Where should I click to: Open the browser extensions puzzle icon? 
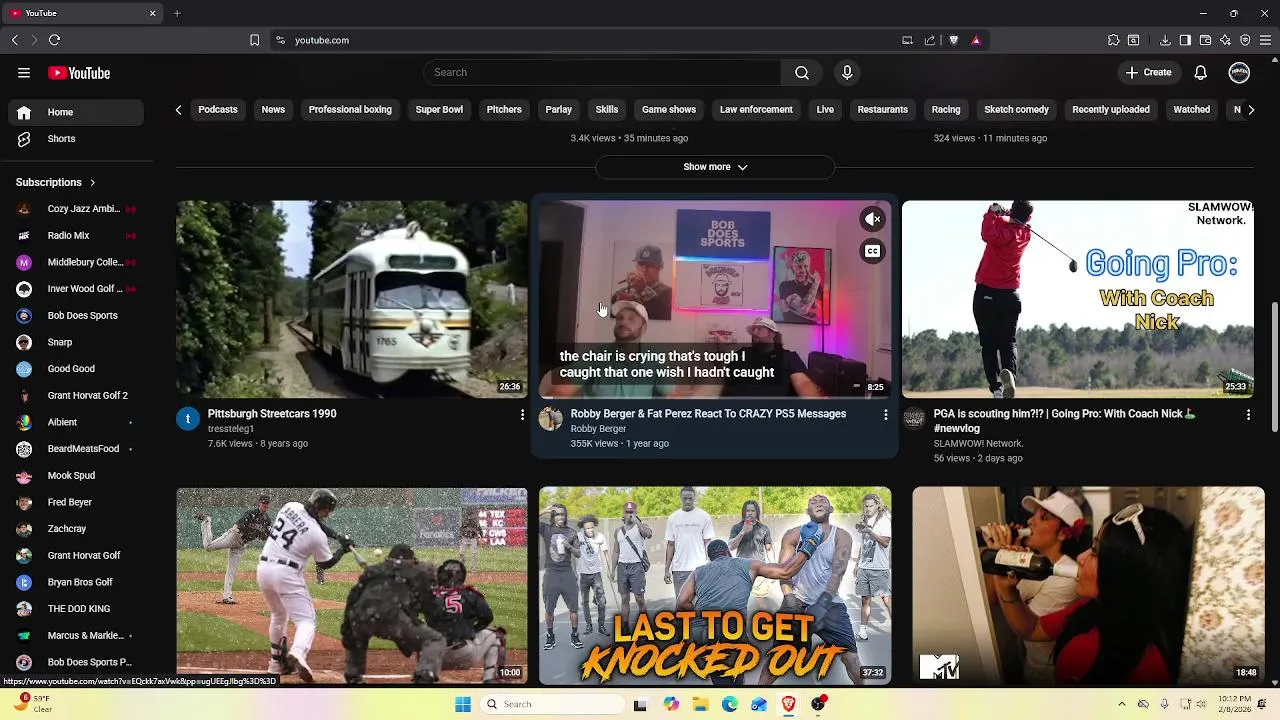1113,40
